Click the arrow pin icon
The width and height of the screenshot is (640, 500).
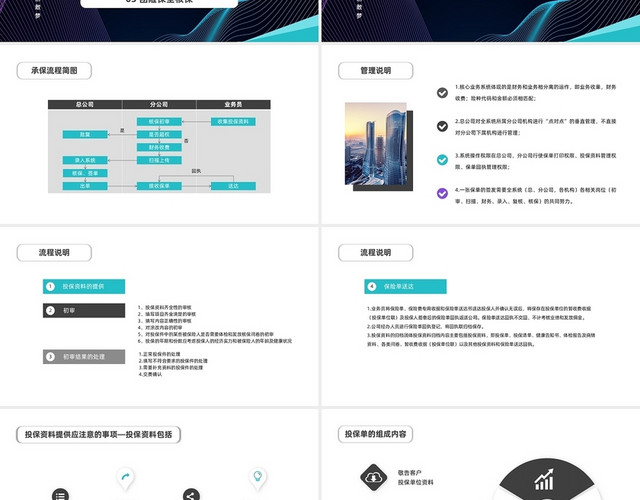point(125,477)
